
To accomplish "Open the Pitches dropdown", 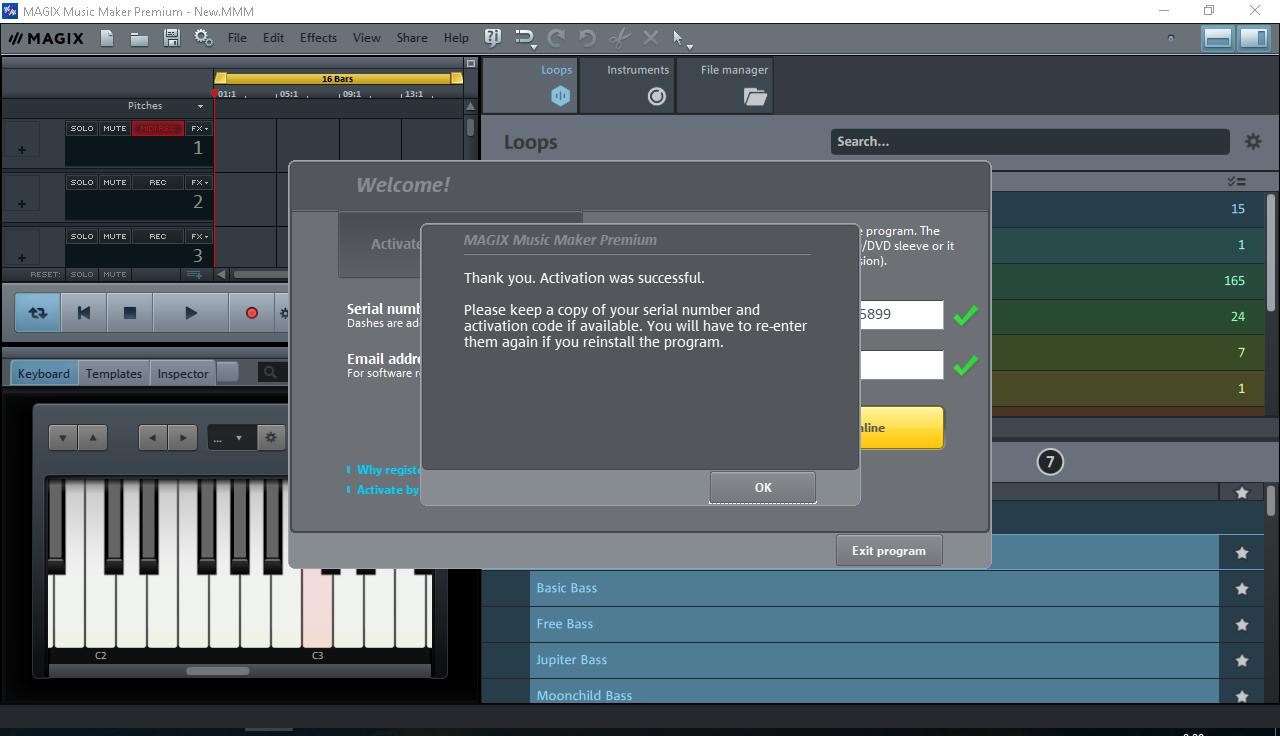I will pyautogui.click(x=198, y=105).
